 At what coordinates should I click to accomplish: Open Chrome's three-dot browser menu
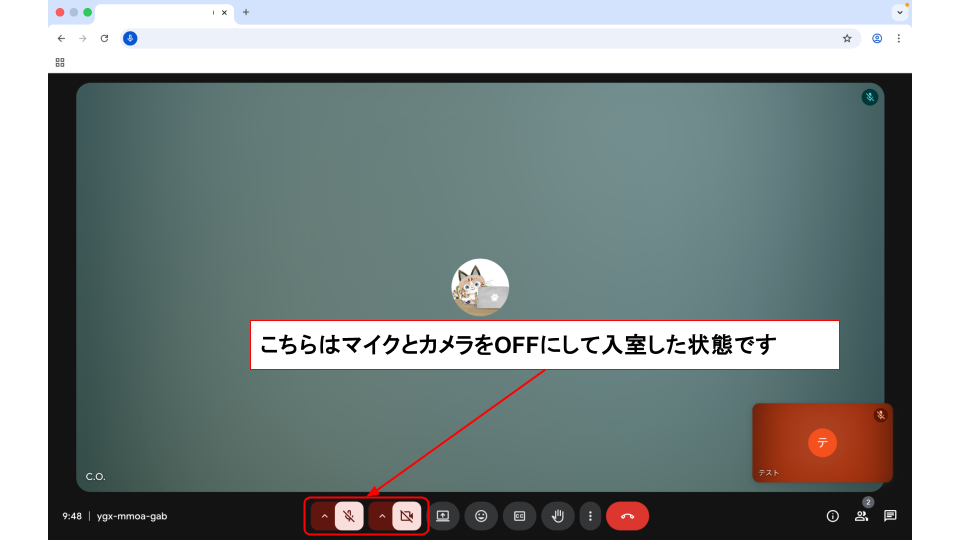[x=898, y=38]
